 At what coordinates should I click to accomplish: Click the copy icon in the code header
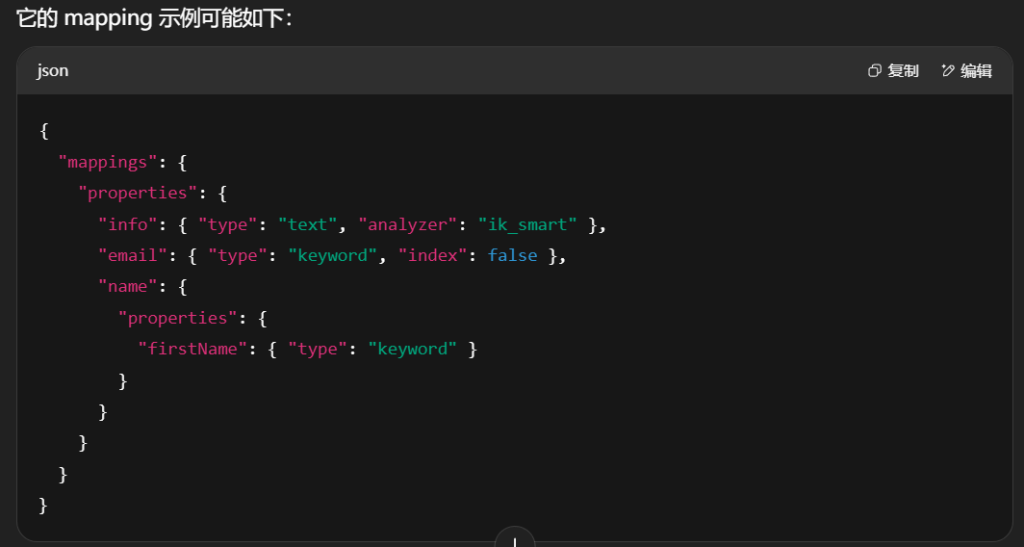pos(874,71)
